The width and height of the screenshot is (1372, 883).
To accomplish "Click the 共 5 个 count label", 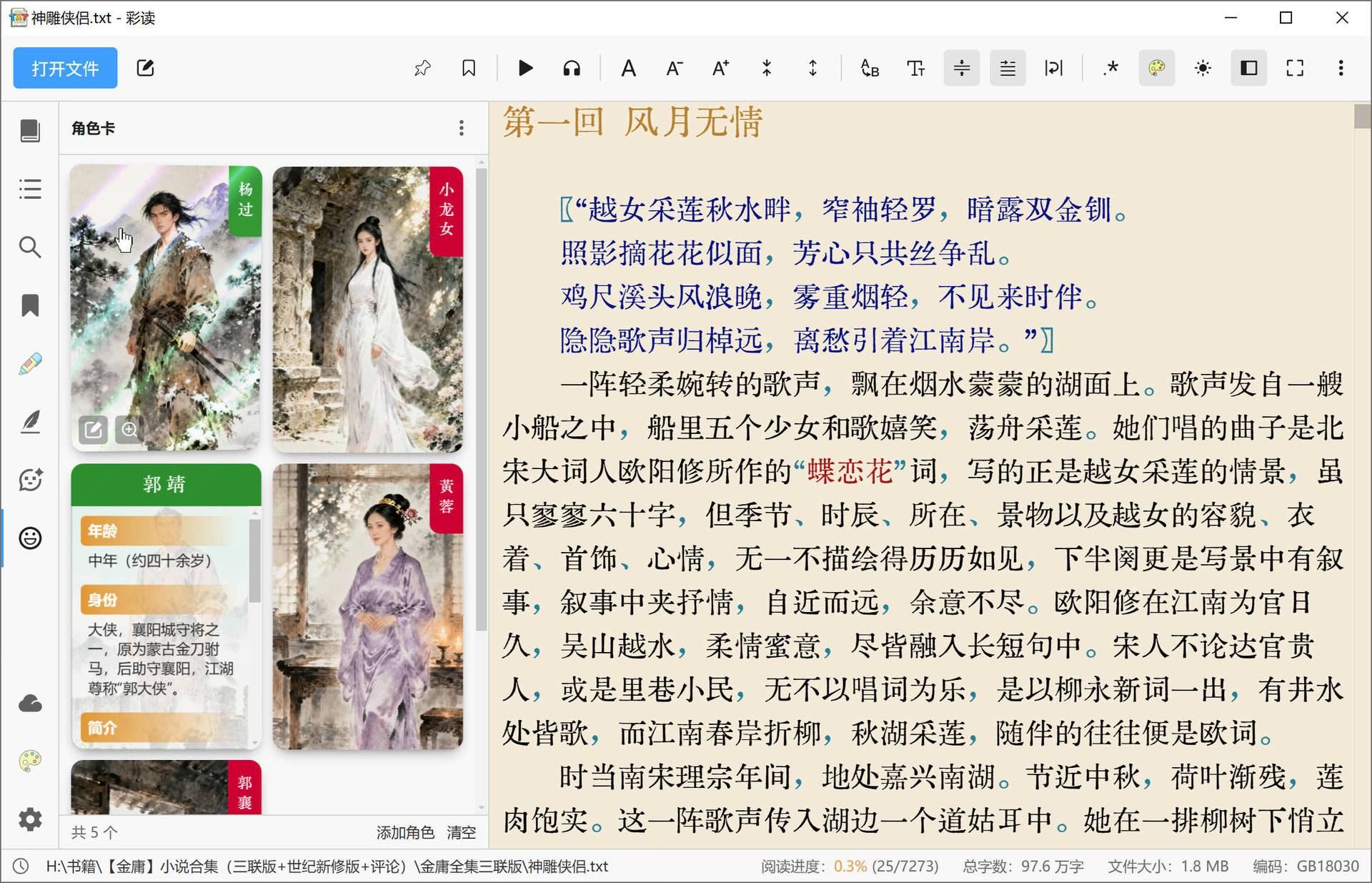I will [x=94, y=832].
